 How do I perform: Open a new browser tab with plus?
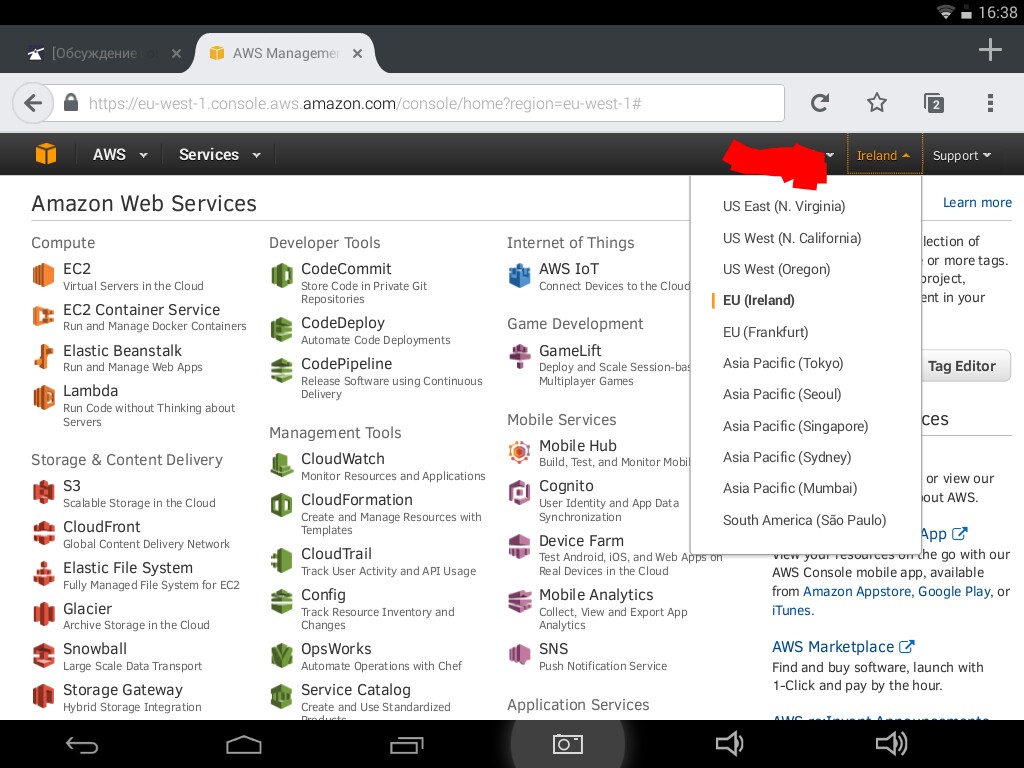pos(990,50)
